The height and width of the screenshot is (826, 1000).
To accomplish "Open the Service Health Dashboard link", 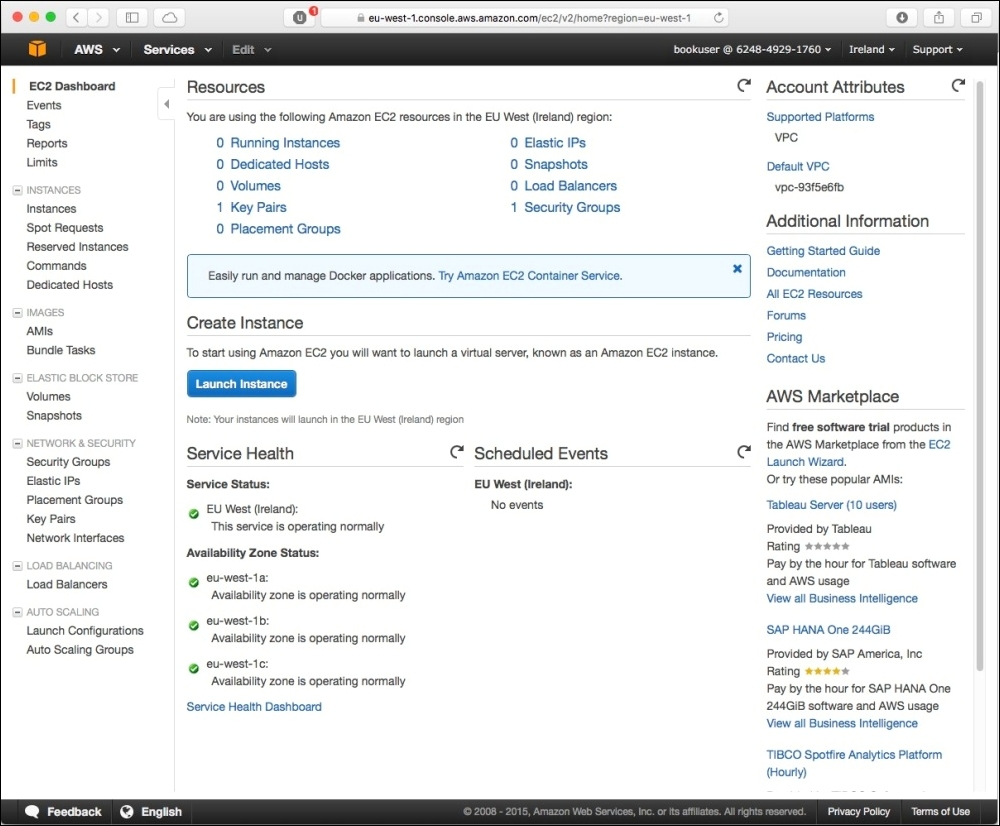I will tap(253, 706).
